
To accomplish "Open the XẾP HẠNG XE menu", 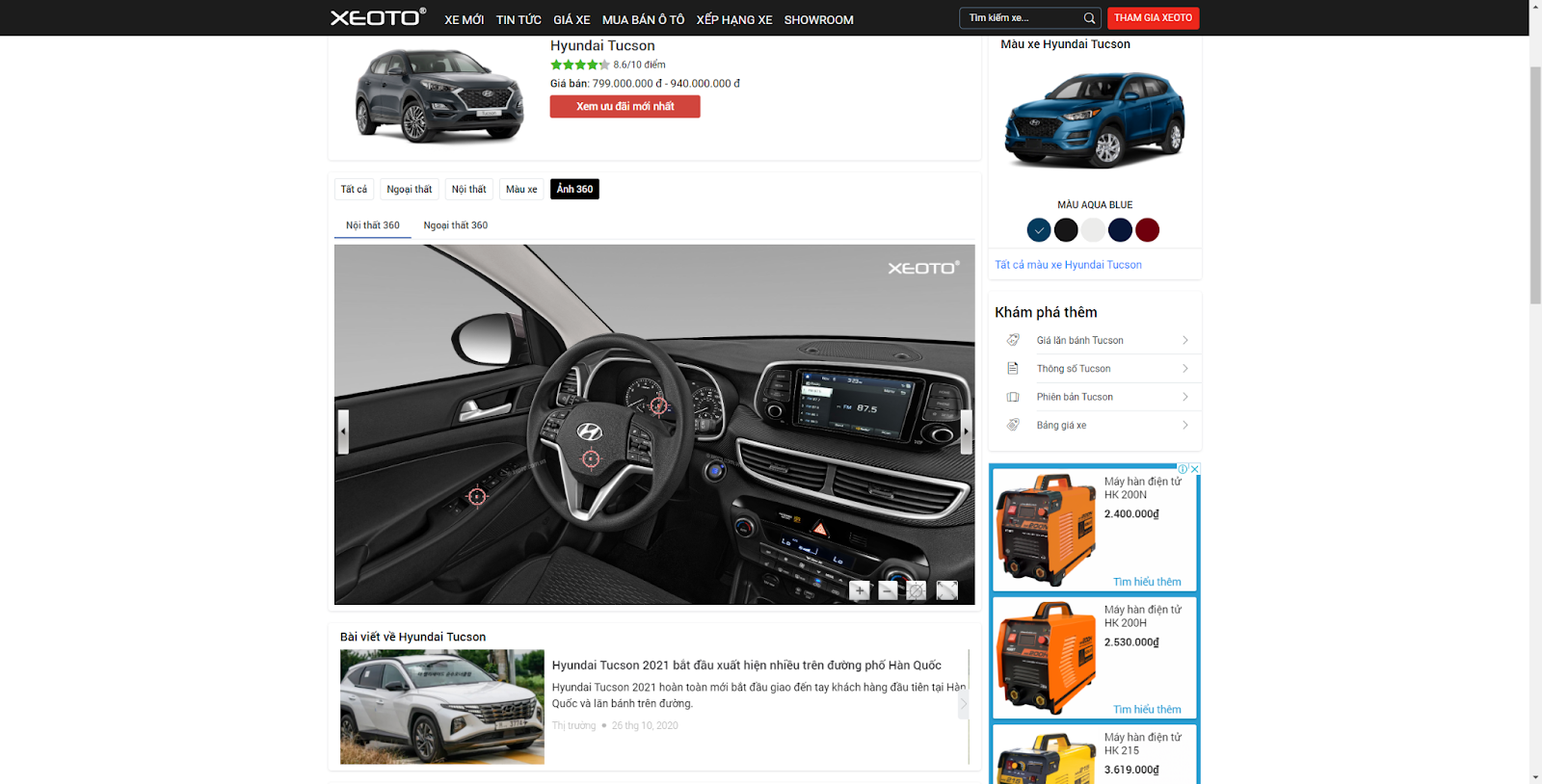I will [x=734, y=19].
